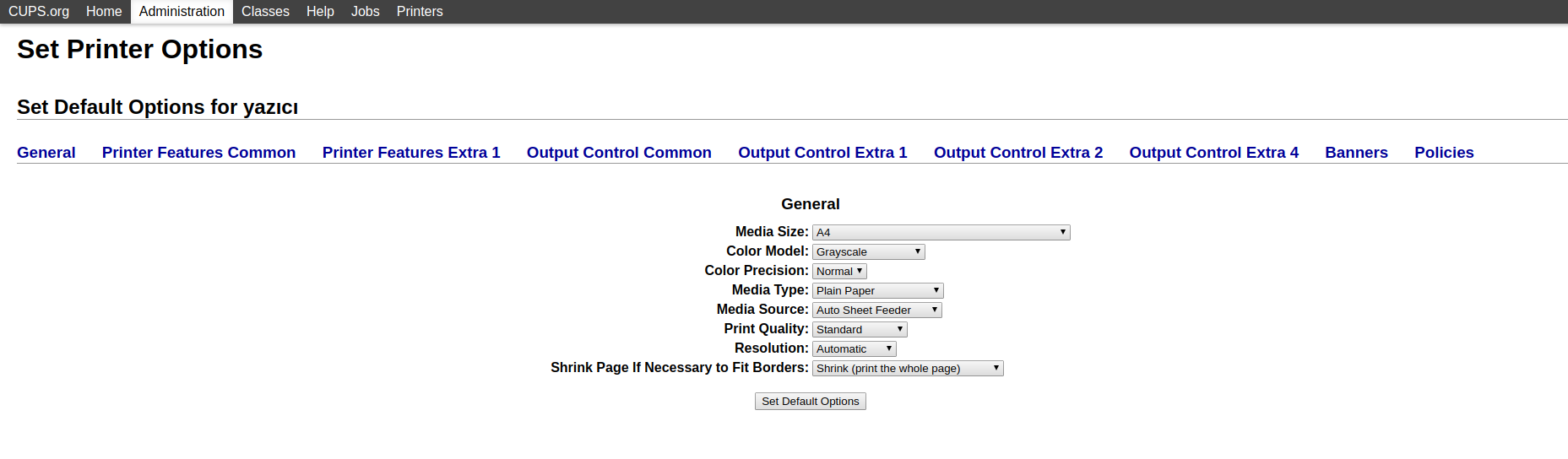Jump to Output Control Extra 2 section
Viewport: 1568px width, 459px height.
pos(1017,152)
